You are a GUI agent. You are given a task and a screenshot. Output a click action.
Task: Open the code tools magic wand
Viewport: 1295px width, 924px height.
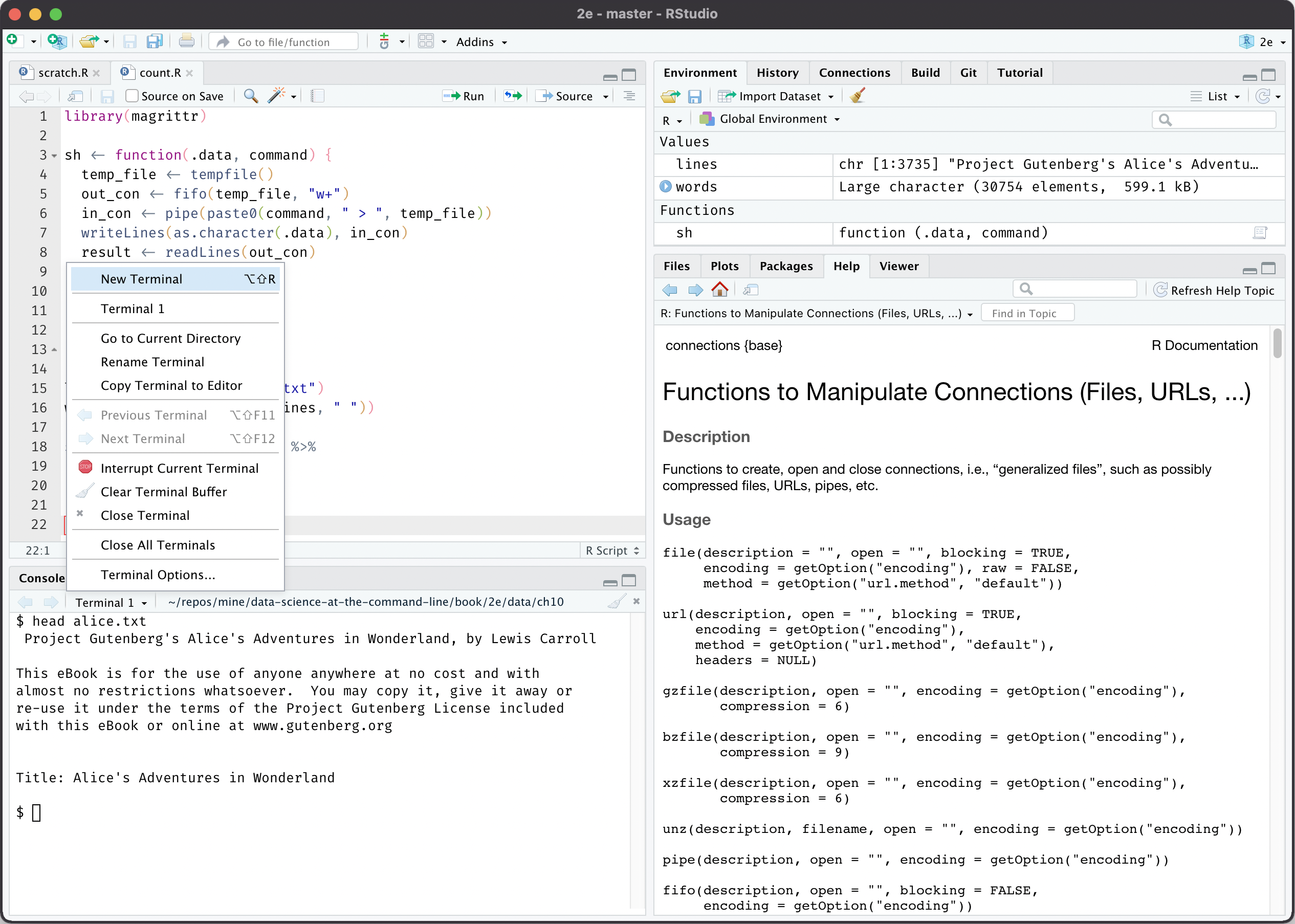pyautogui.click(x=276, y=96)
